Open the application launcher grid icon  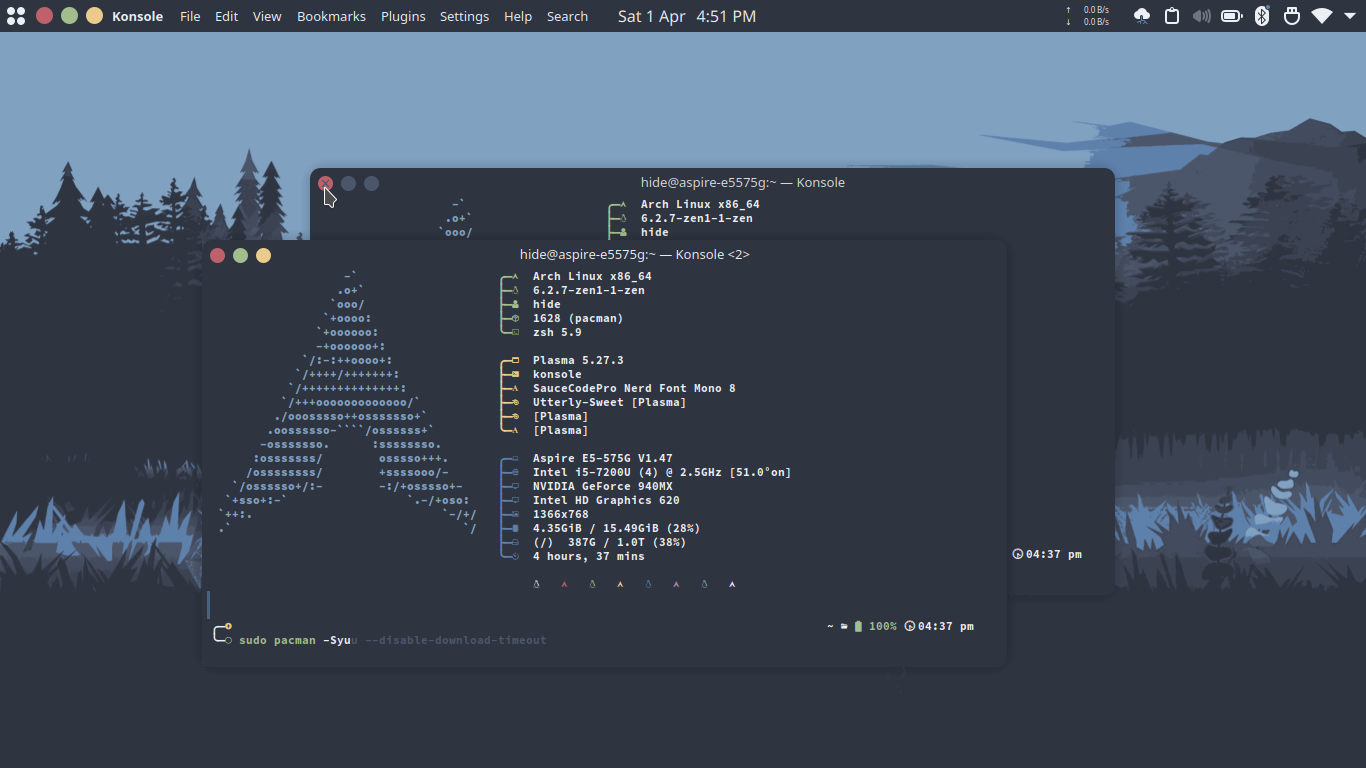click(16, 16)
